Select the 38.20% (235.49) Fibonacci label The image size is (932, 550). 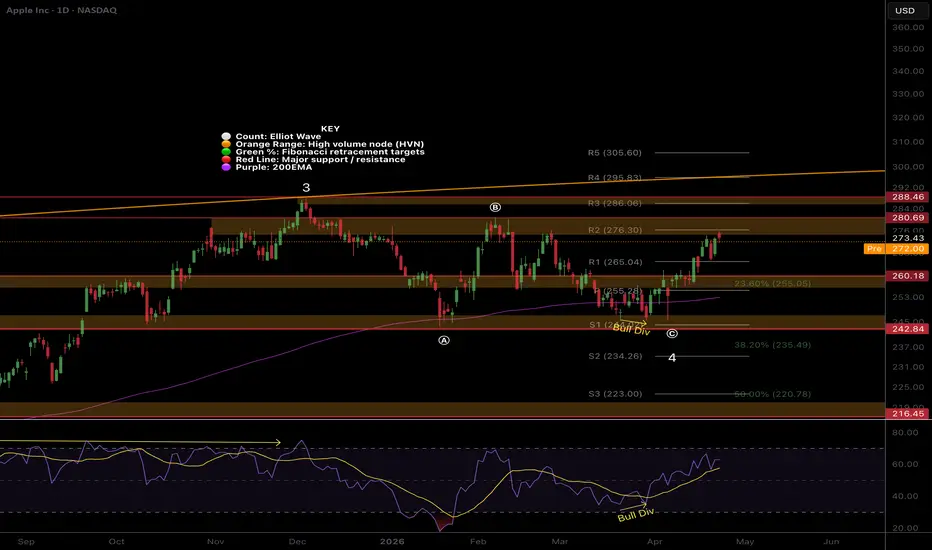[772, 345]
